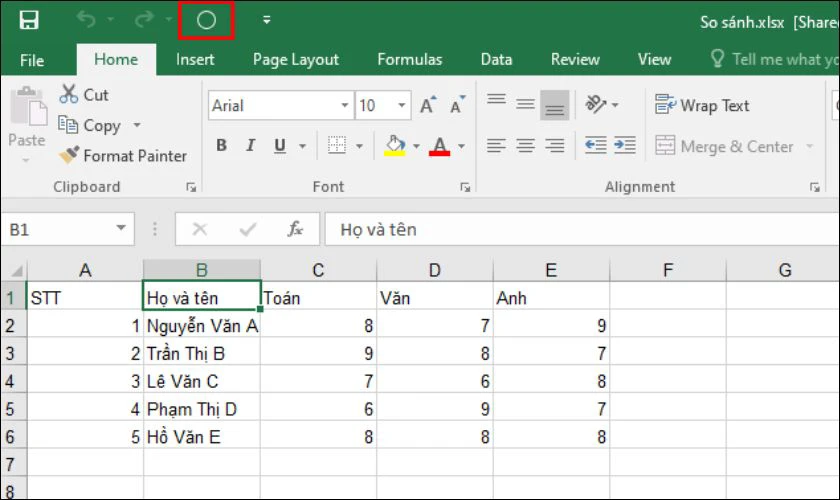Click the Undo arrow icon

pyautogui.click(x=86, y=19)
